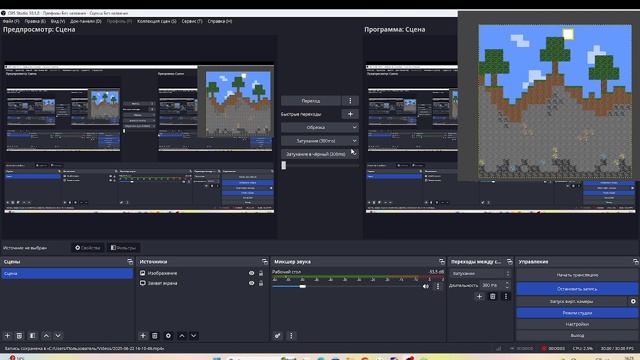
Task: Remove selected source with trash icon
Action: click(155, 336)
